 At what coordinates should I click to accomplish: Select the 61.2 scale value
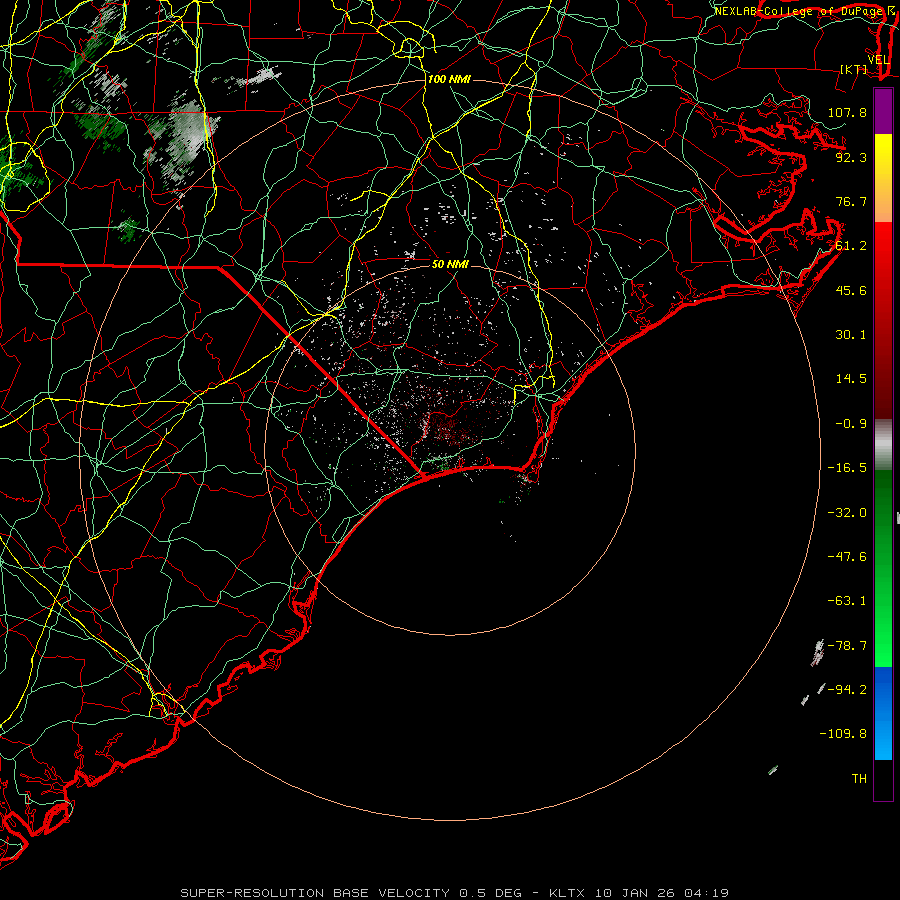click(851, 246)
